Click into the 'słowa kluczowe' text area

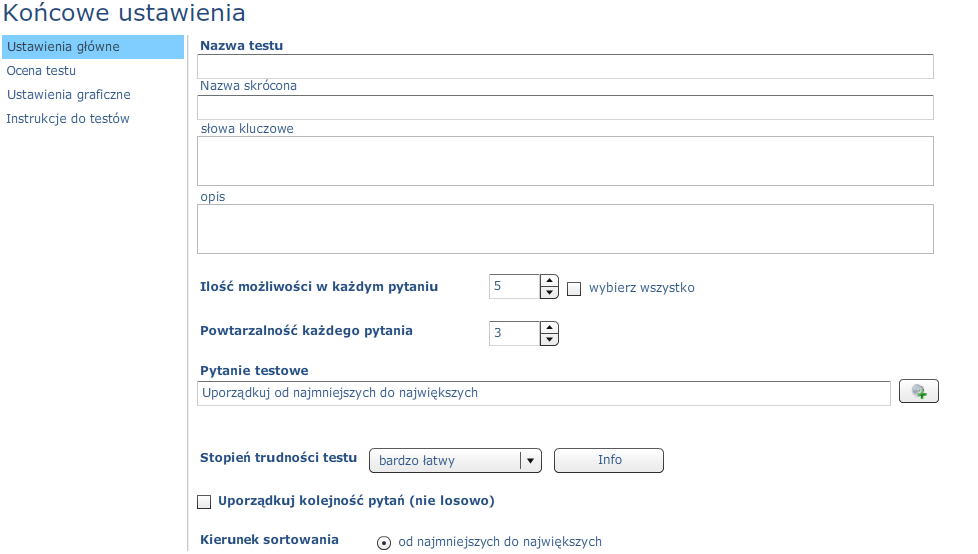[x=565, y=161]
